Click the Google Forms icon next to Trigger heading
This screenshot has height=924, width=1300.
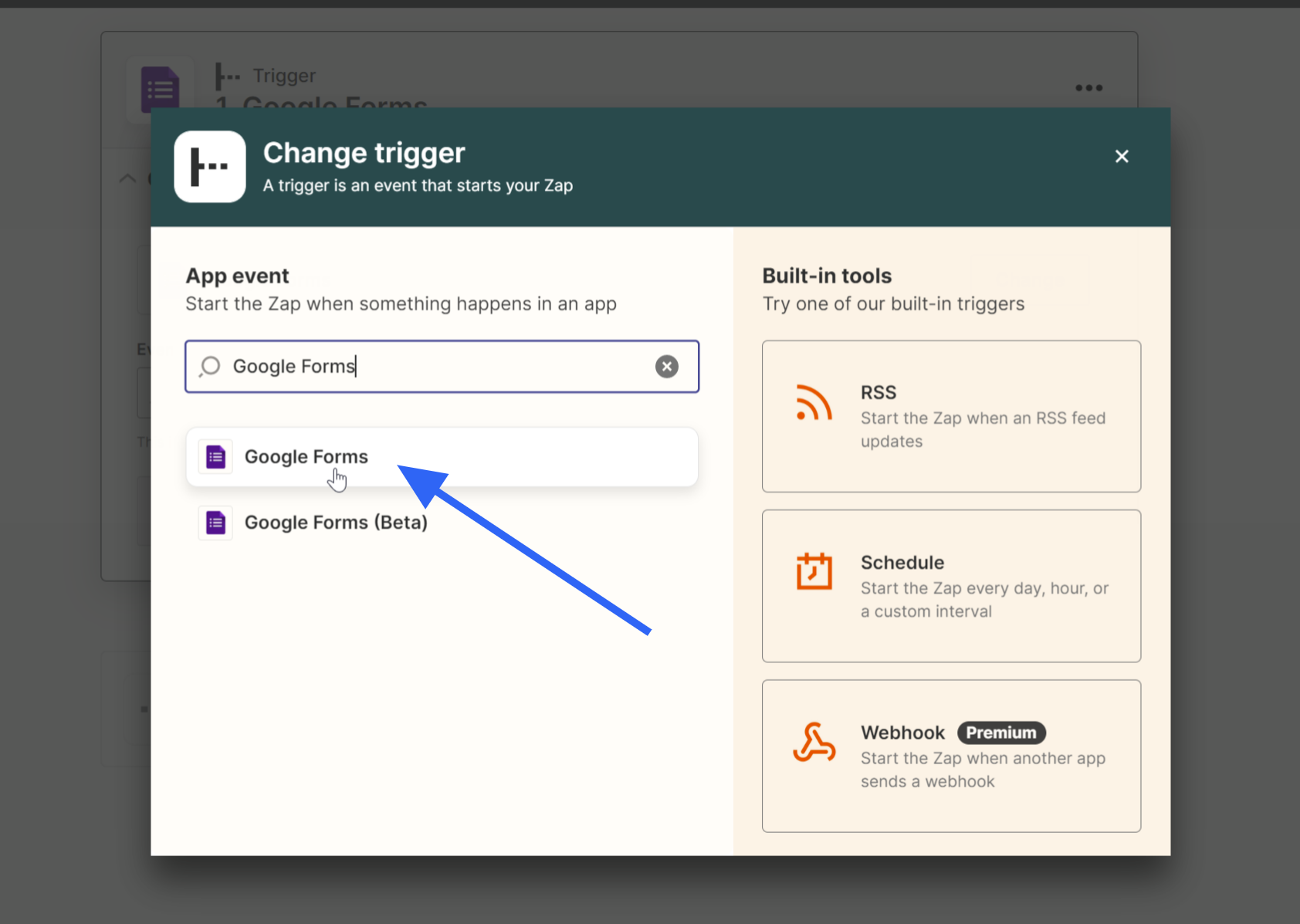click(160, 89)
